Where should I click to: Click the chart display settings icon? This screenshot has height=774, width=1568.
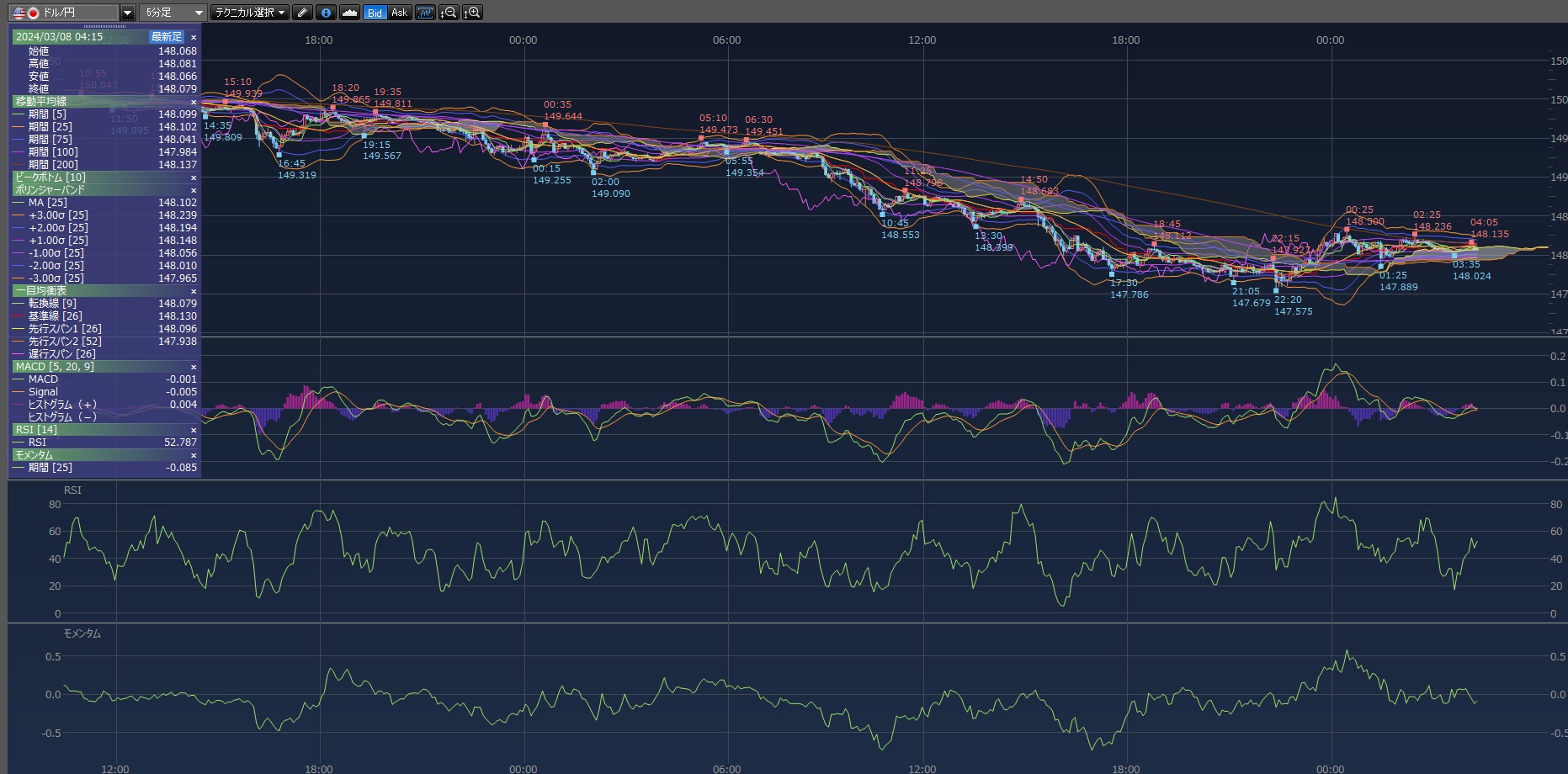[426, 13]
